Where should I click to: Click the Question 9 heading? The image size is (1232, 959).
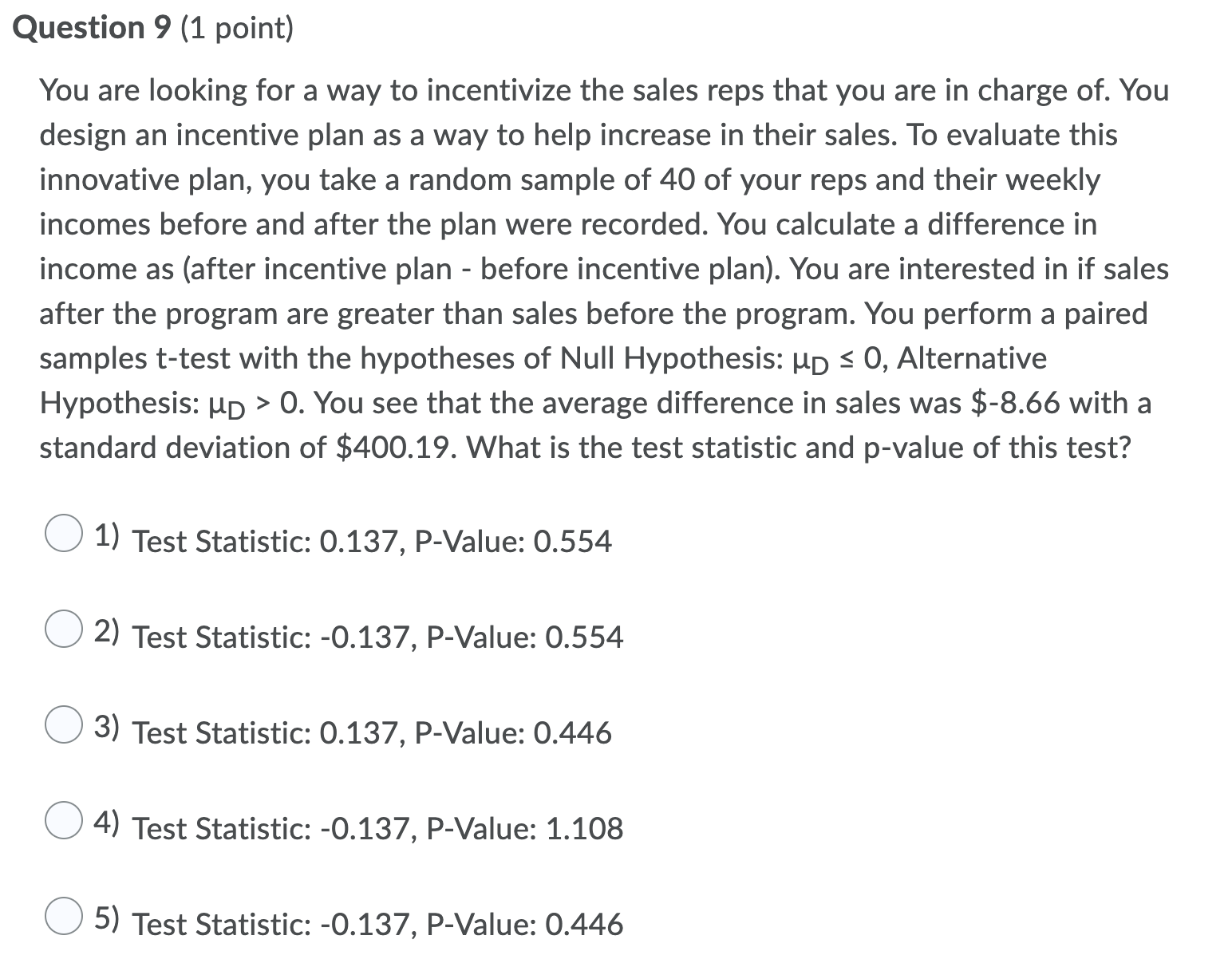pos(92,27)
